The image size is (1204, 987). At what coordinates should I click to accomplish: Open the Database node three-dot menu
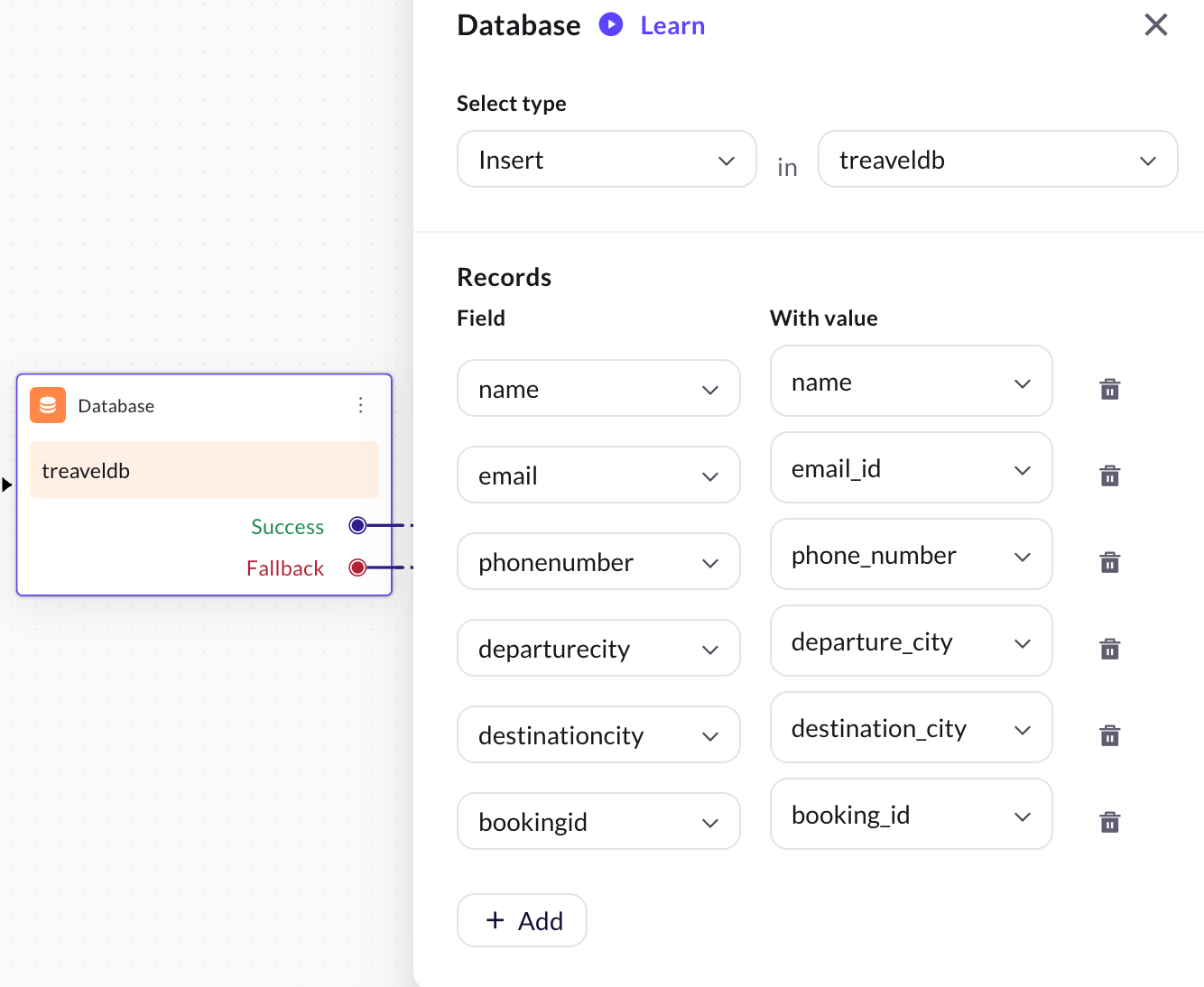click(360, 405)
